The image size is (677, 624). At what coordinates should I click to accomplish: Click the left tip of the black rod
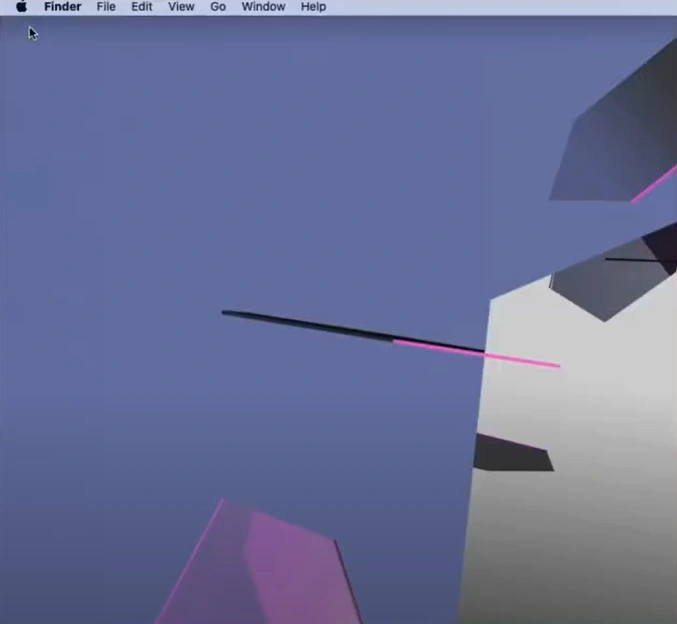[x=226, y=313]
